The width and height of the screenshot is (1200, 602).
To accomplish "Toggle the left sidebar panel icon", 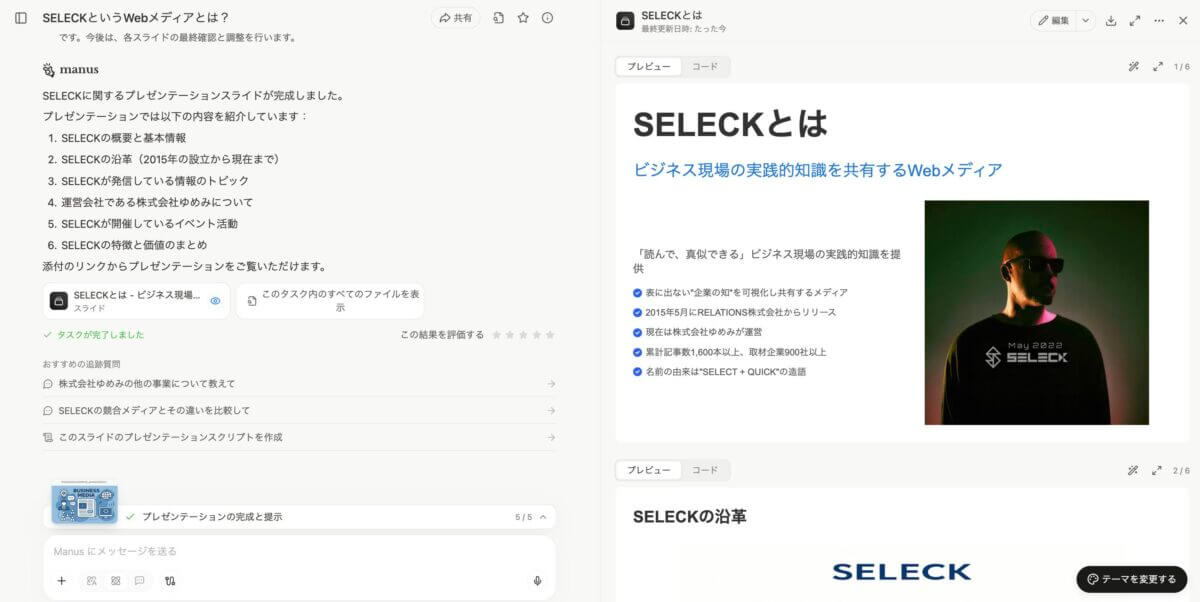I will pos(21,18).
